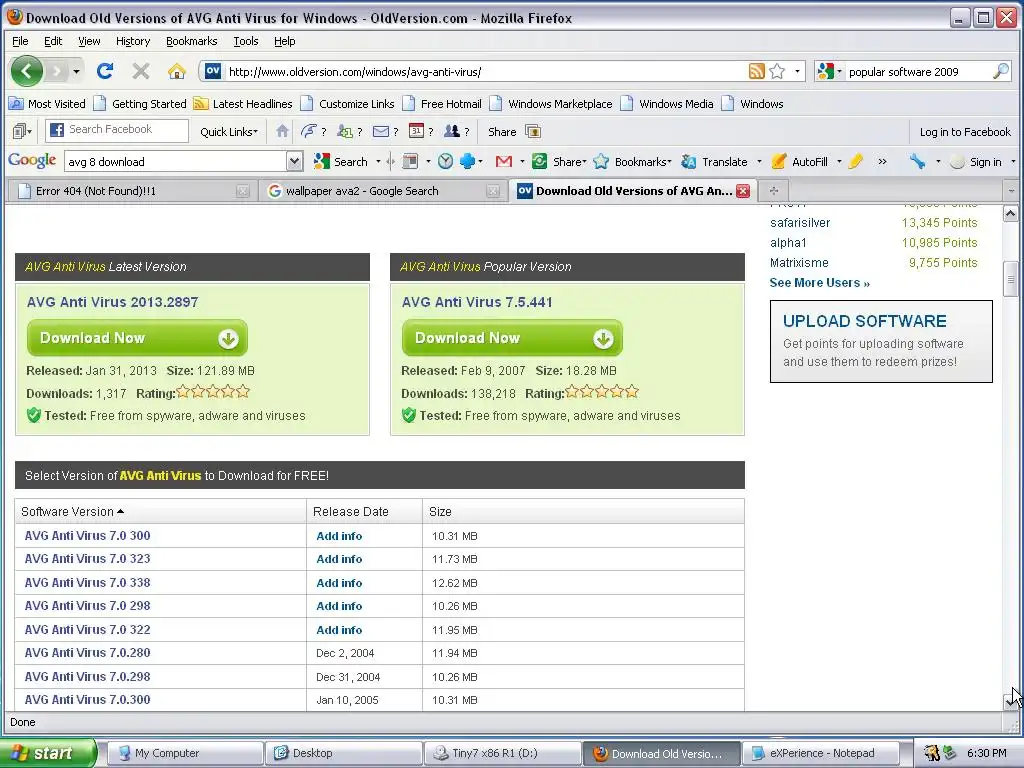Viewport: 1024px width, 768px height.
Task: Close the Download Old Versions tab
Action: tap(743, 191)
